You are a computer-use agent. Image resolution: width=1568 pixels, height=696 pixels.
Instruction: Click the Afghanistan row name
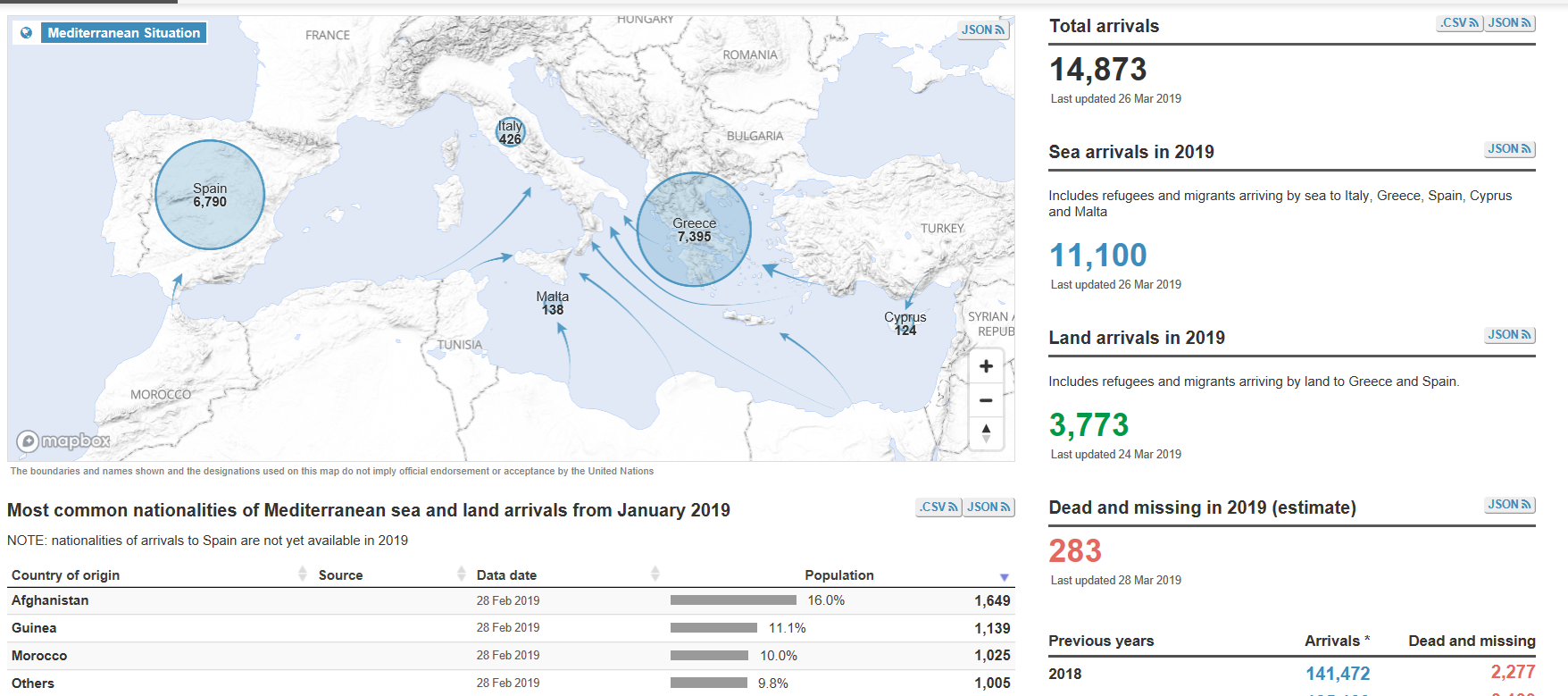tap(50, 600)
